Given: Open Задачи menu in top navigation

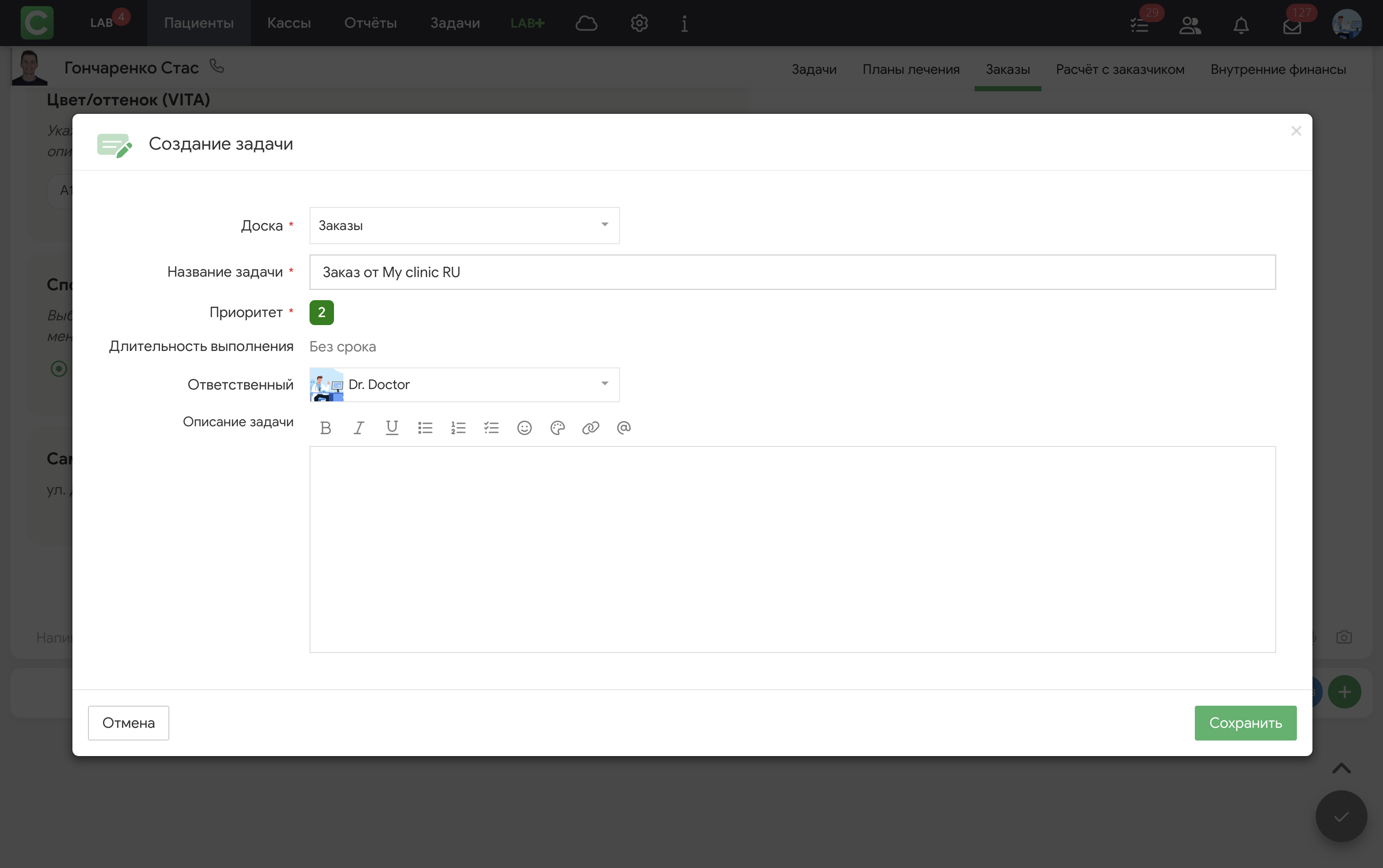Looking at the screenshot, I should pos(455,23).
